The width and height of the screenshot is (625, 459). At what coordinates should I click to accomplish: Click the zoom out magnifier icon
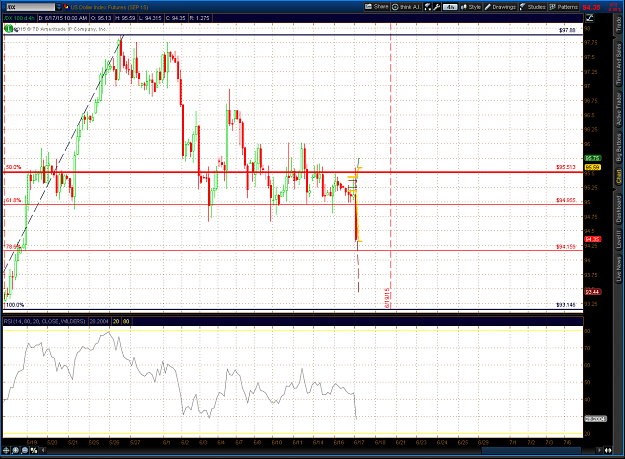pos(24,450)
